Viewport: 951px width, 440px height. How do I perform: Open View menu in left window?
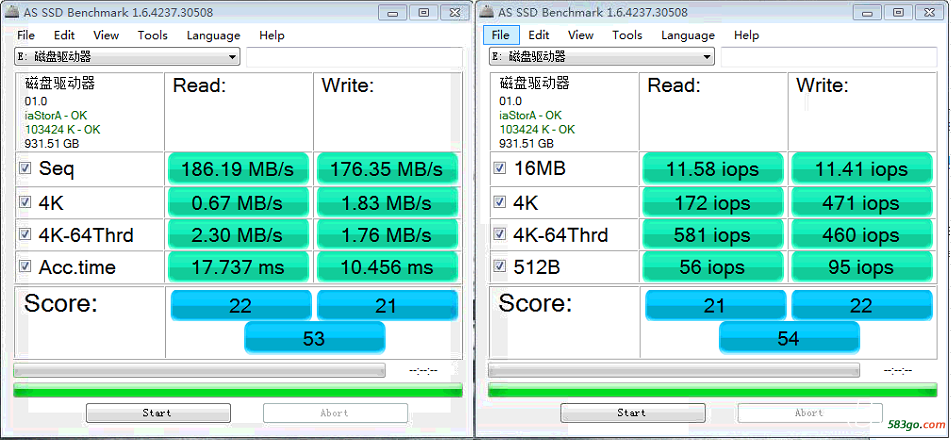pyautogui.click(x=106, y=35)
